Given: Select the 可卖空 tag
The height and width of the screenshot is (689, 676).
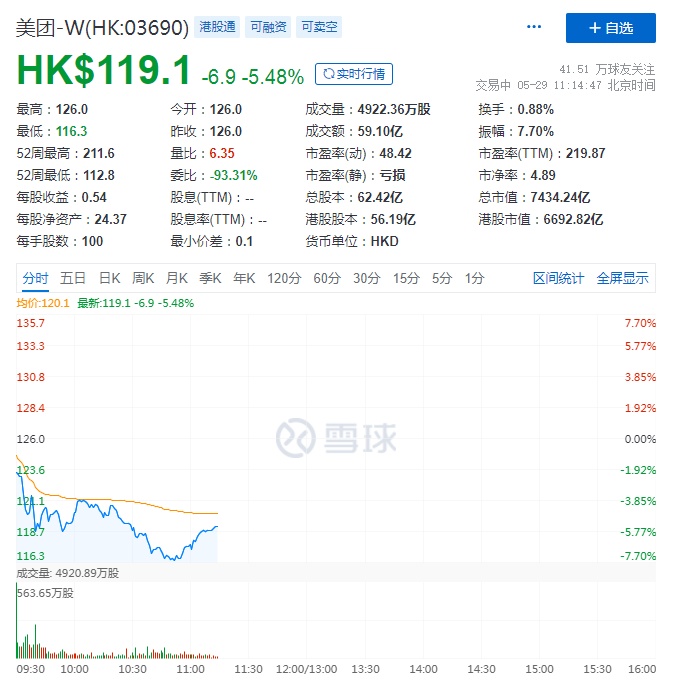Looking at the screenshot, I should coord(319,27).
